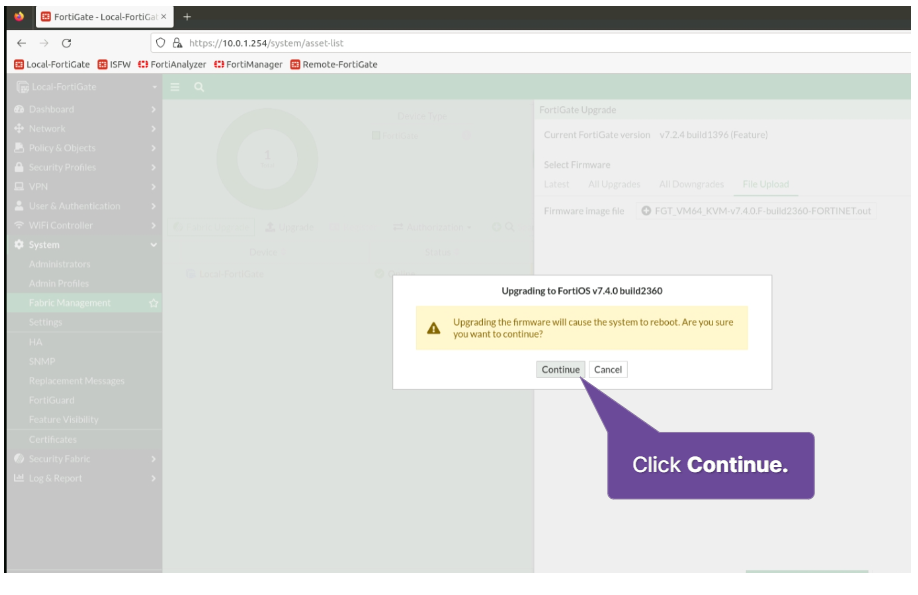Image resolution: width=918 pixels, height=595 pixels.
Task: Expand the VPN menu
Action: [85, 187]
